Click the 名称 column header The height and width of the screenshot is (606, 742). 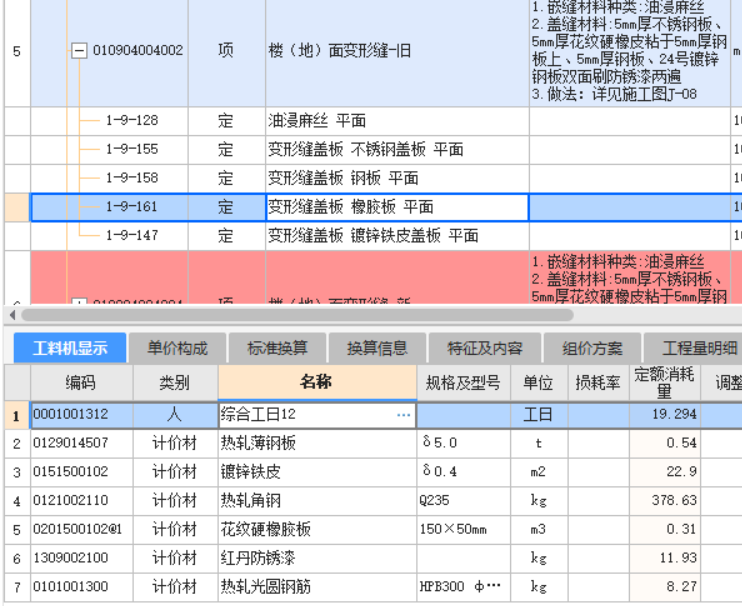[x=317, y=382]
